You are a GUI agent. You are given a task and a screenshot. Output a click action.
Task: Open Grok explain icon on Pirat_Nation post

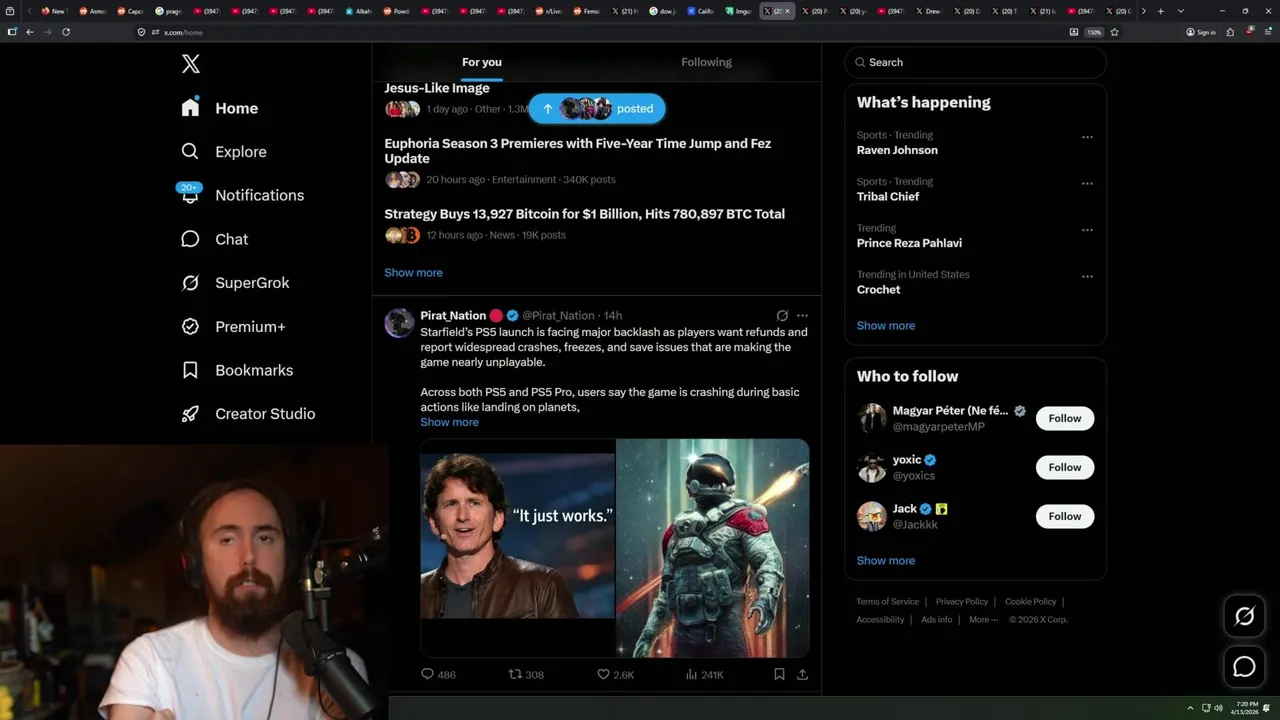[782, 315]
